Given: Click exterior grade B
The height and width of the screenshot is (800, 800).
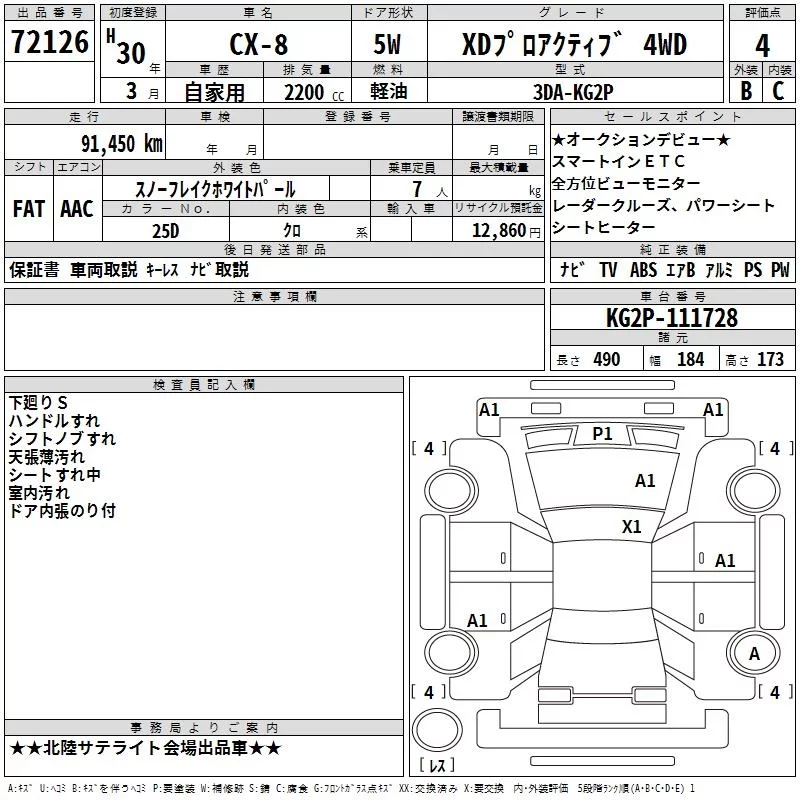Looking at the screenshot, I should [746, 91].
